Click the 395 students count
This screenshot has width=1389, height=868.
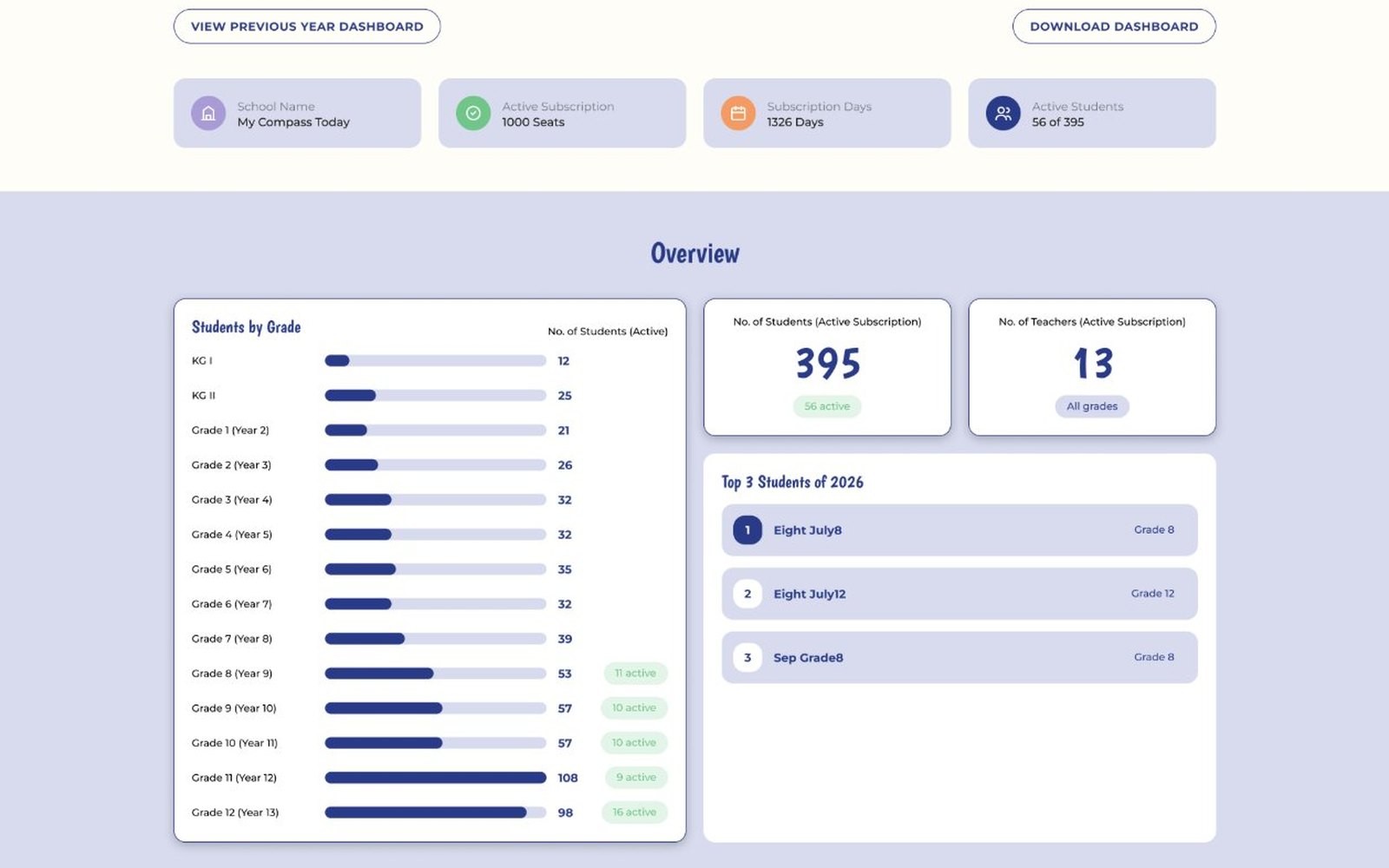(x=827, y=364)
